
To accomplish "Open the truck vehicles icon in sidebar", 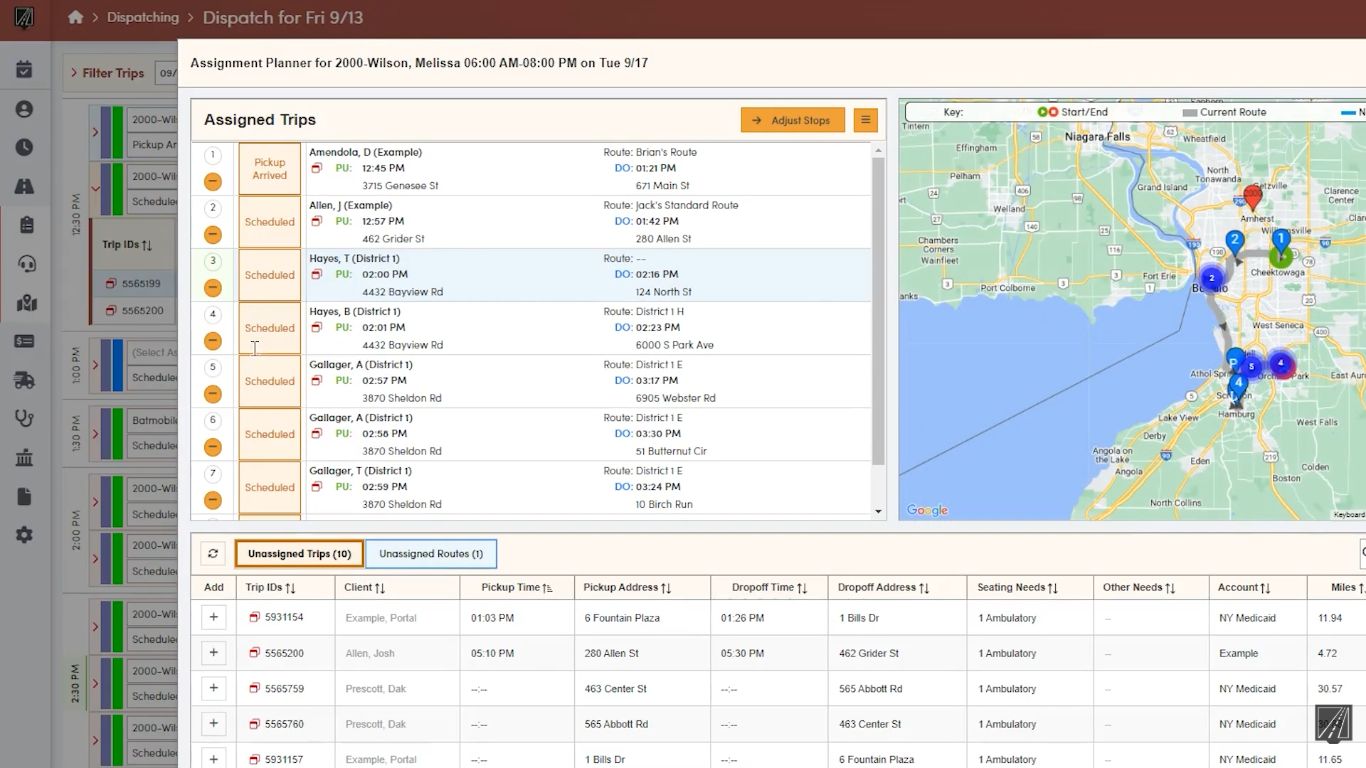I will pyautogui.click(x=25, y=380).
